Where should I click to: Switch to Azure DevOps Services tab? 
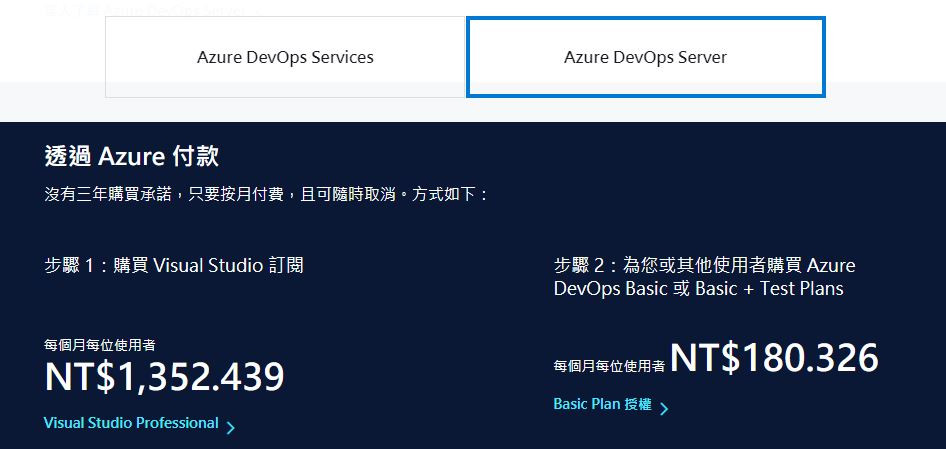[285, 57]
